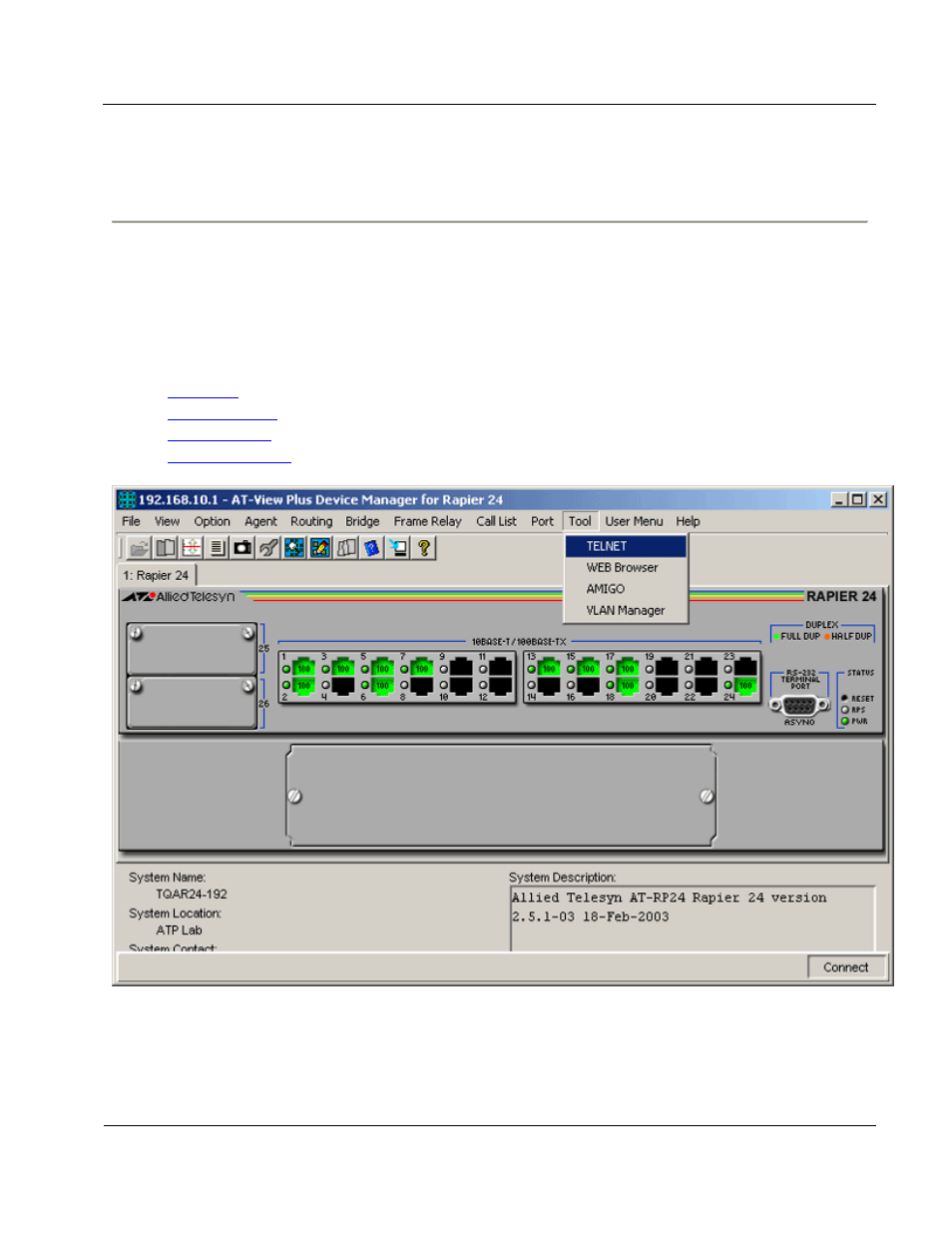The width and height of the screenshot is (952, 1233).
Task: Click the open book toolbar icon
Action: coord(166,547)
